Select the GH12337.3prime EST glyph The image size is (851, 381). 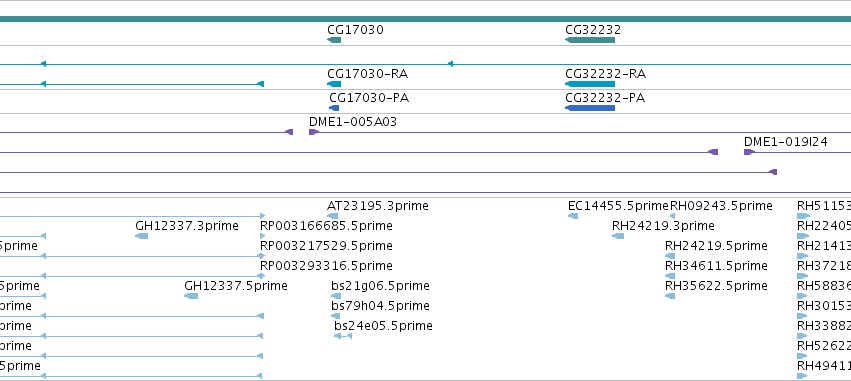click(141, 236)
